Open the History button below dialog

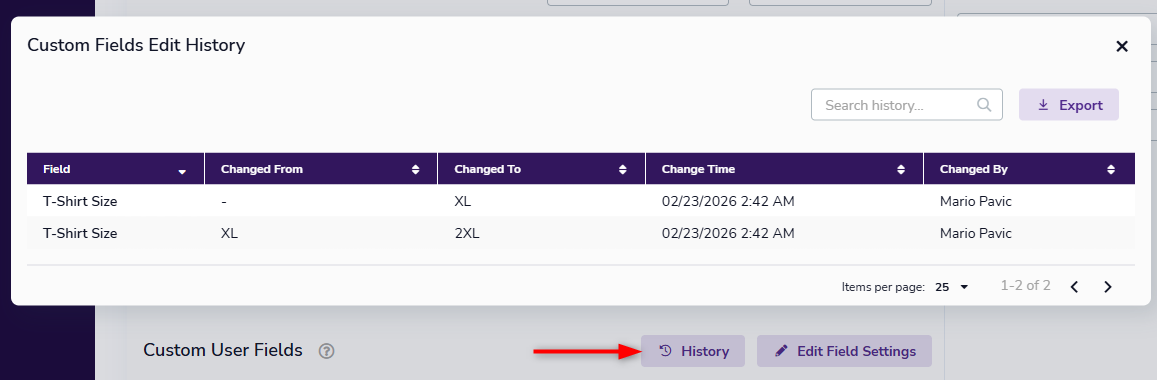[x=693, y=351]
